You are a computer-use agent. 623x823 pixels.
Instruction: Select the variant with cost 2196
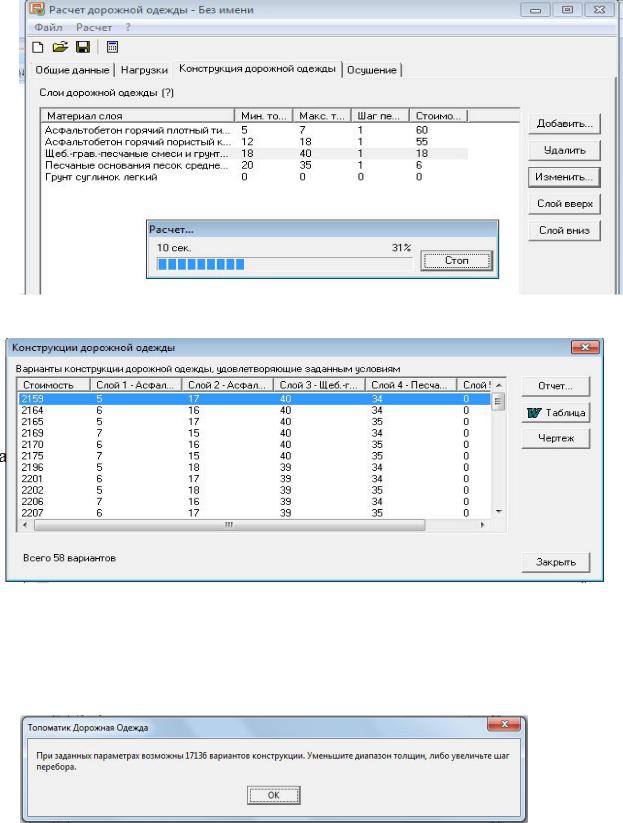(x=255, y=467)
